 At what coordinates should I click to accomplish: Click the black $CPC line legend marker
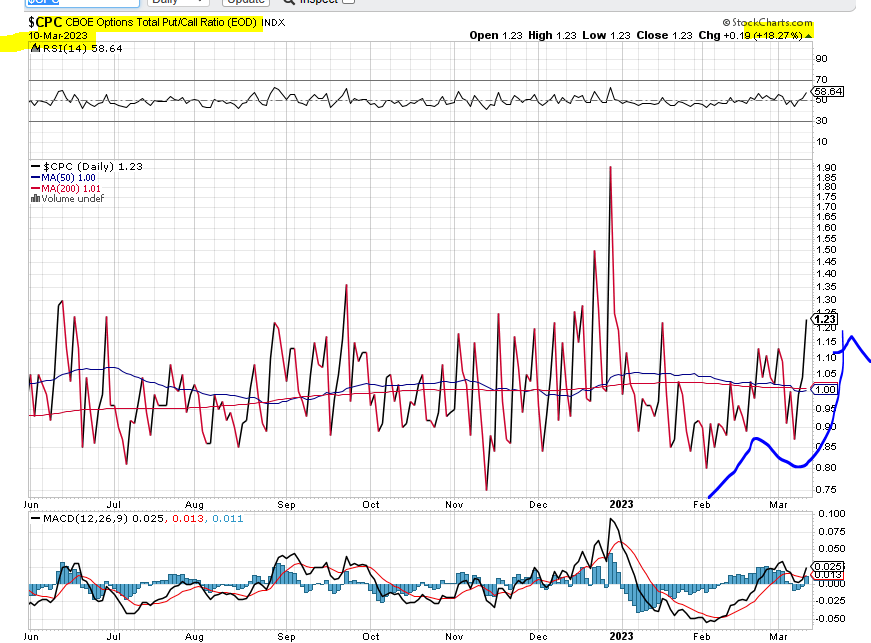(35, 166)
